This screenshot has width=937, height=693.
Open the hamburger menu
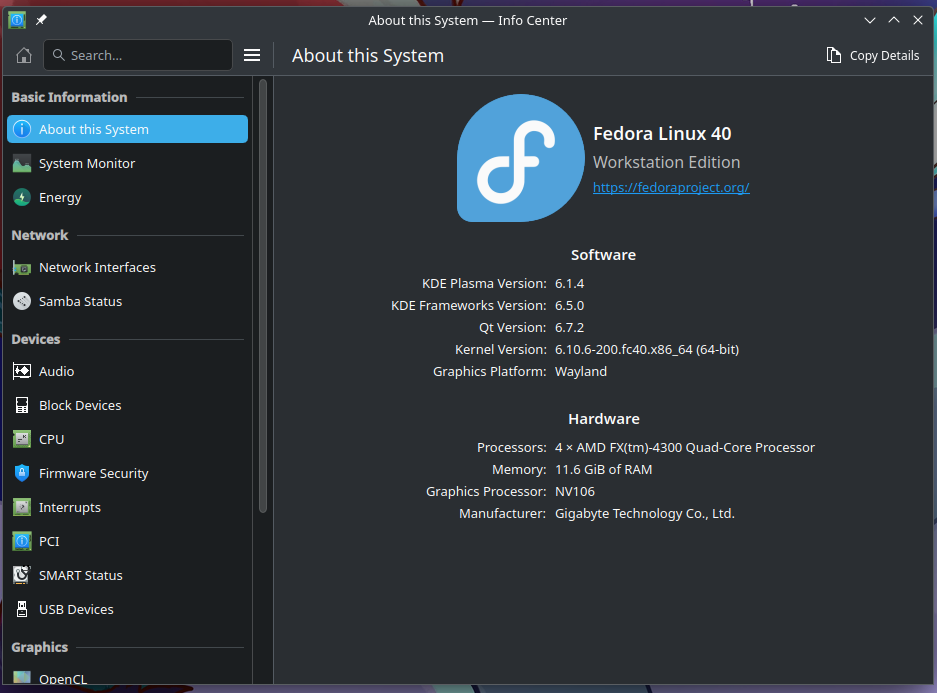(252, 56)
